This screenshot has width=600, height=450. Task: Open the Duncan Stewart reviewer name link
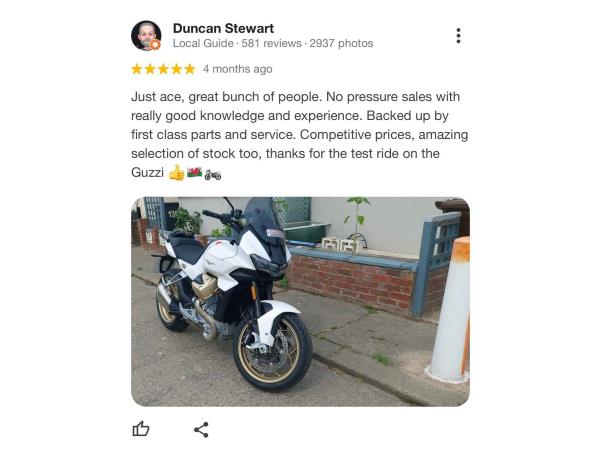223,28
